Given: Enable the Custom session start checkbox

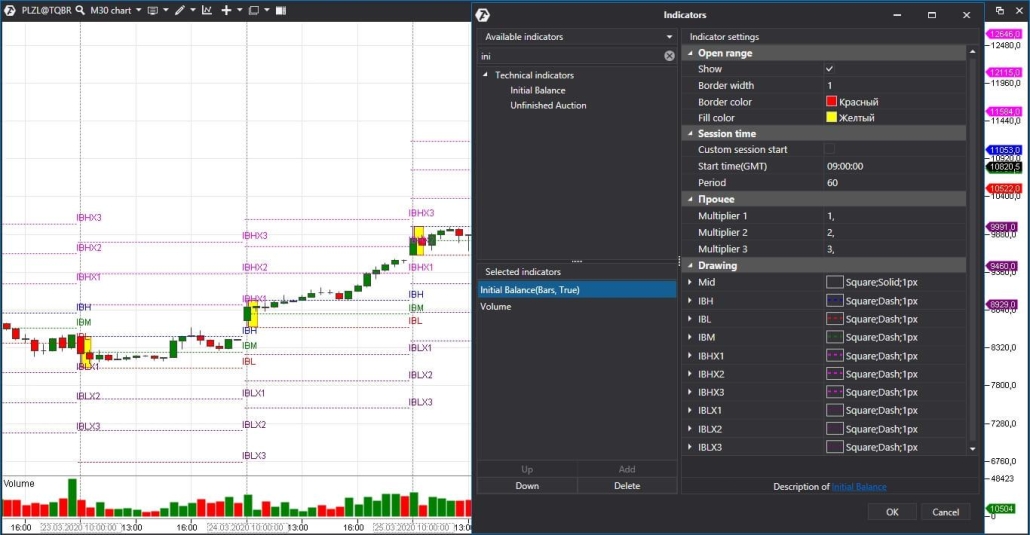Looking at the screenshot, I should pyautogui.click(x=830, y=149).
